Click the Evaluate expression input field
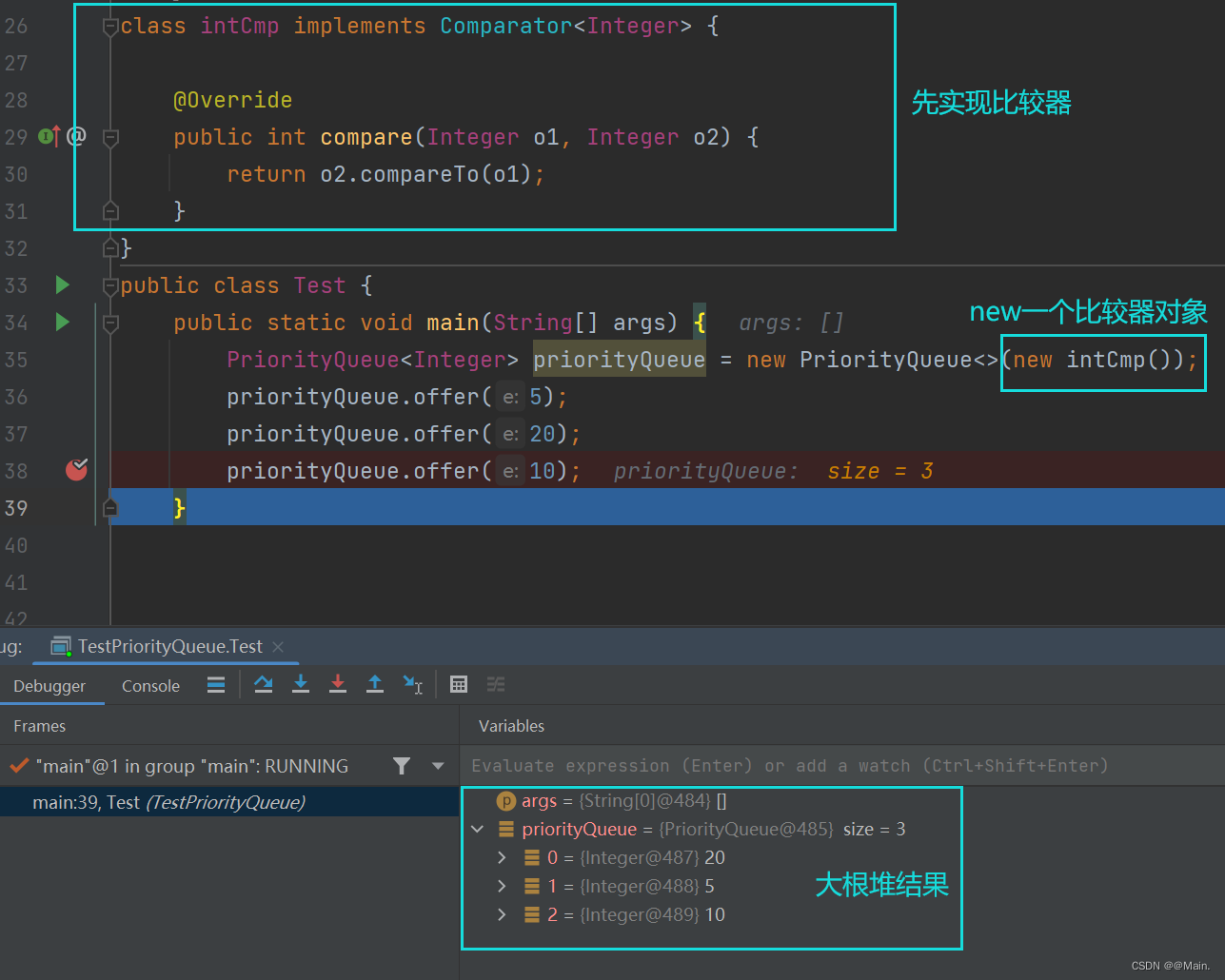The height and width of the screenshot is (980, 1225). pyautogui.click(x=842, y=766)
